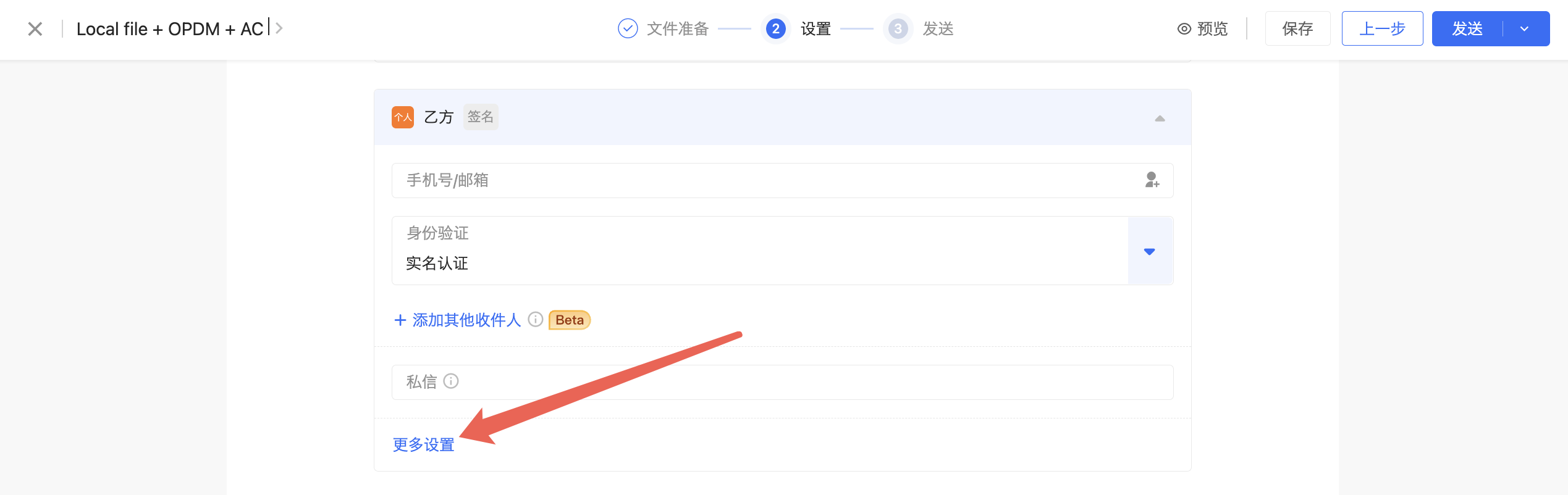Image resolution: width=1568 pixels, height=495 pixels.
Task: Edit the title Local file + OPDM + AC
Action: (x=170, y=29)
